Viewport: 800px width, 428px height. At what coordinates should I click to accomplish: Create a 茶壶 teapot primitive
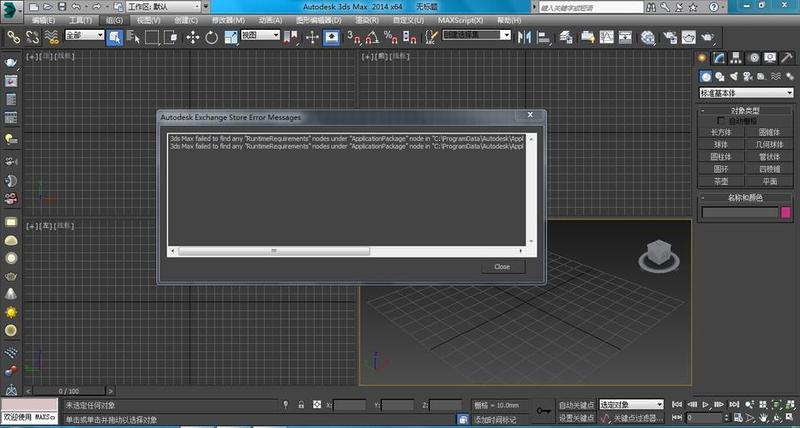pos(721,181)
